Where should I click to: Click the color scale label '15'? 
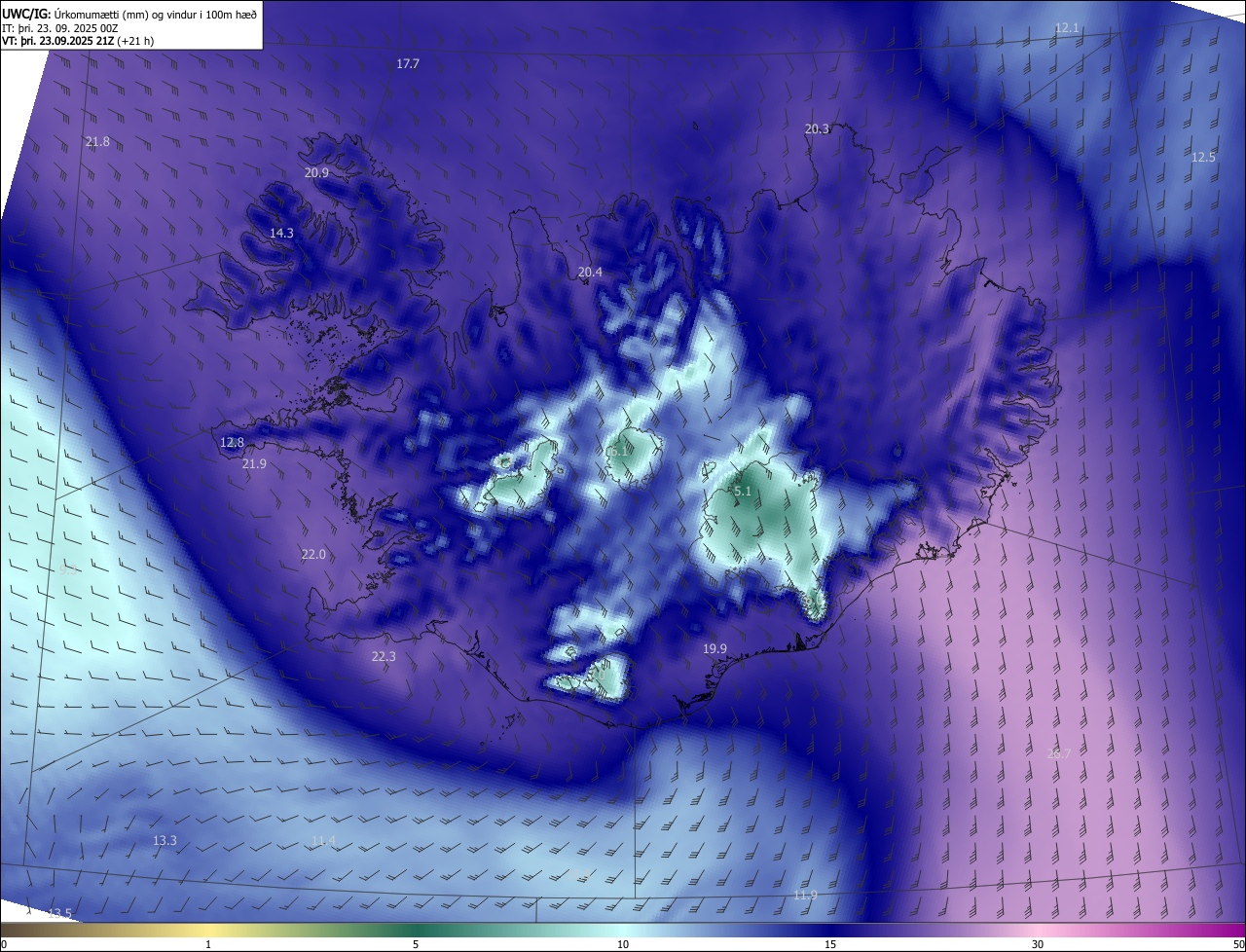coord(830,944)
